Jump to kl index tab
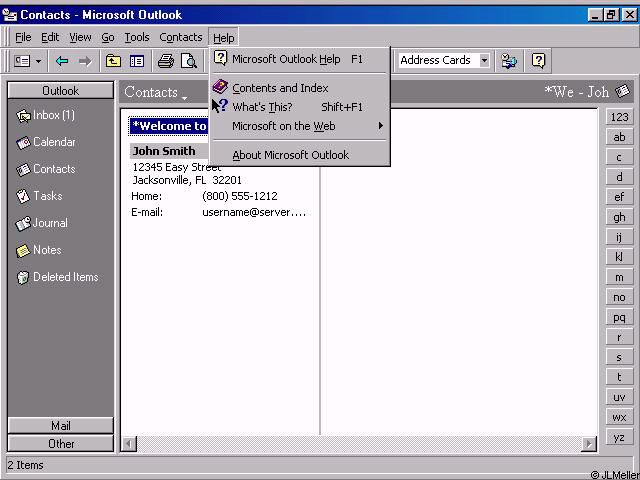 [x=619, y=257]
